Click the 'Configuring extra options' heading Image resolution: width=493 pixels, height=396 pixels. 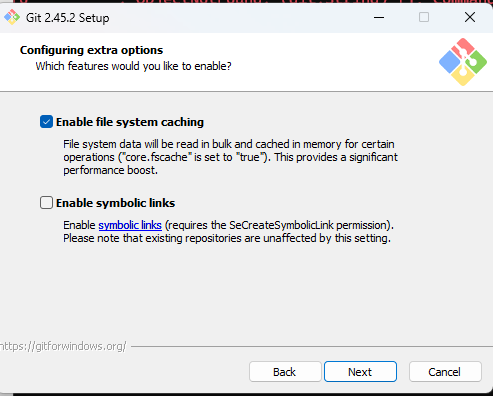coord(91,50)
